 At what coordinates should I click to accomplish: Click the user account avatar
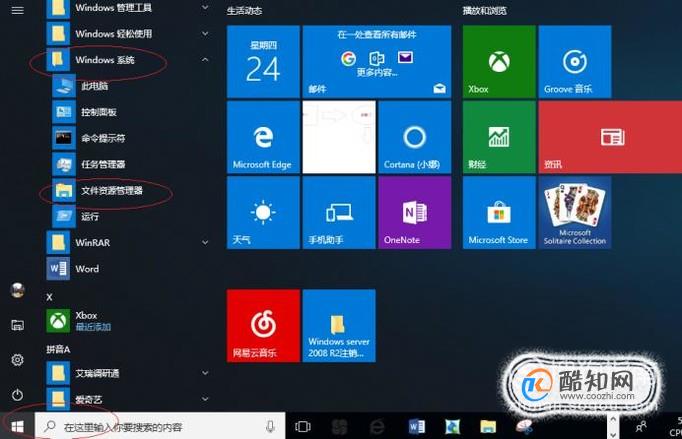(x=17, y=290)
